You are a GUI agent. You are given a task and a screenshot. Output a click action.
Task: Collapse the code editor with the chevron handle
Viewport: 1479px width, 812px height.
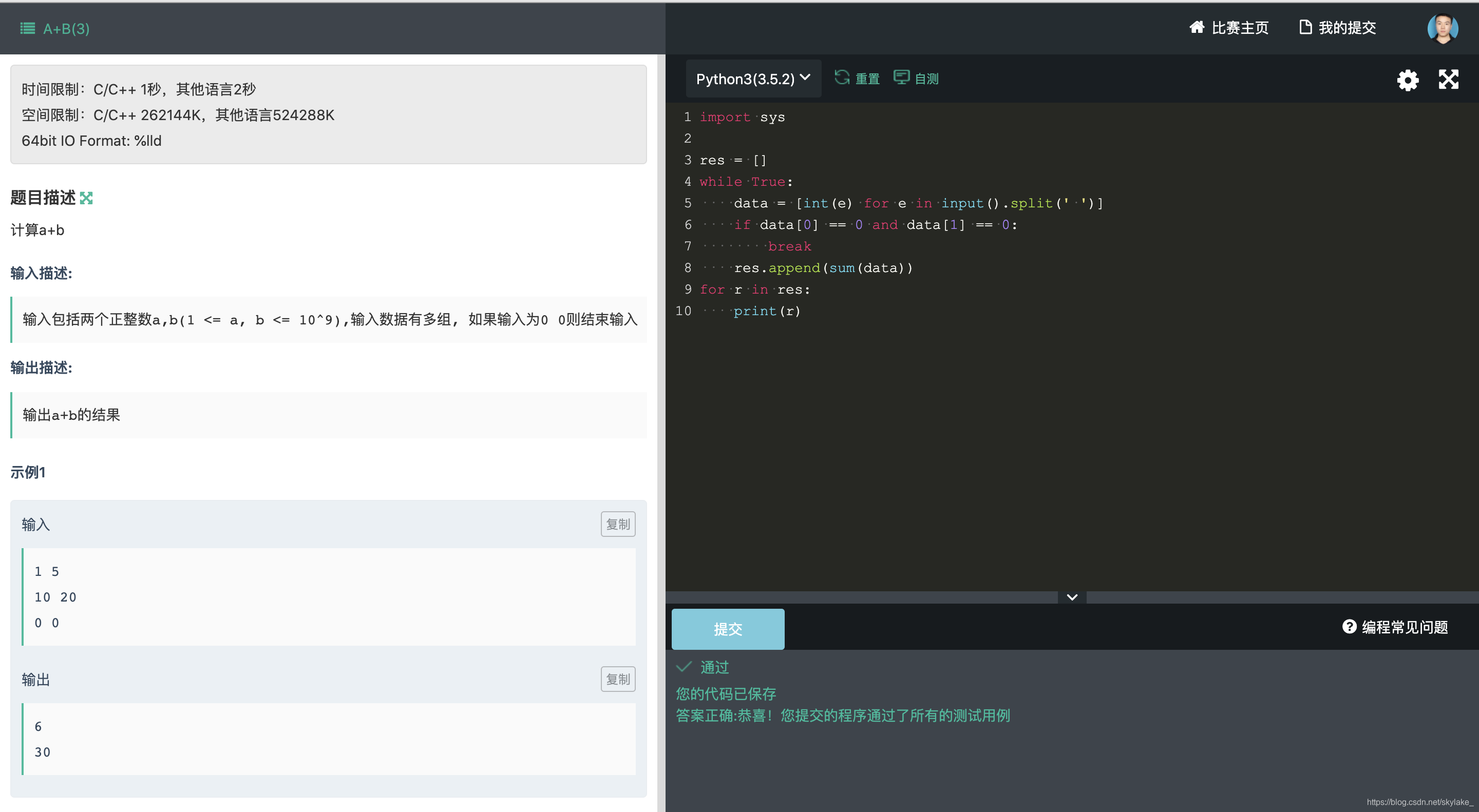click(x=1071, y=597)
